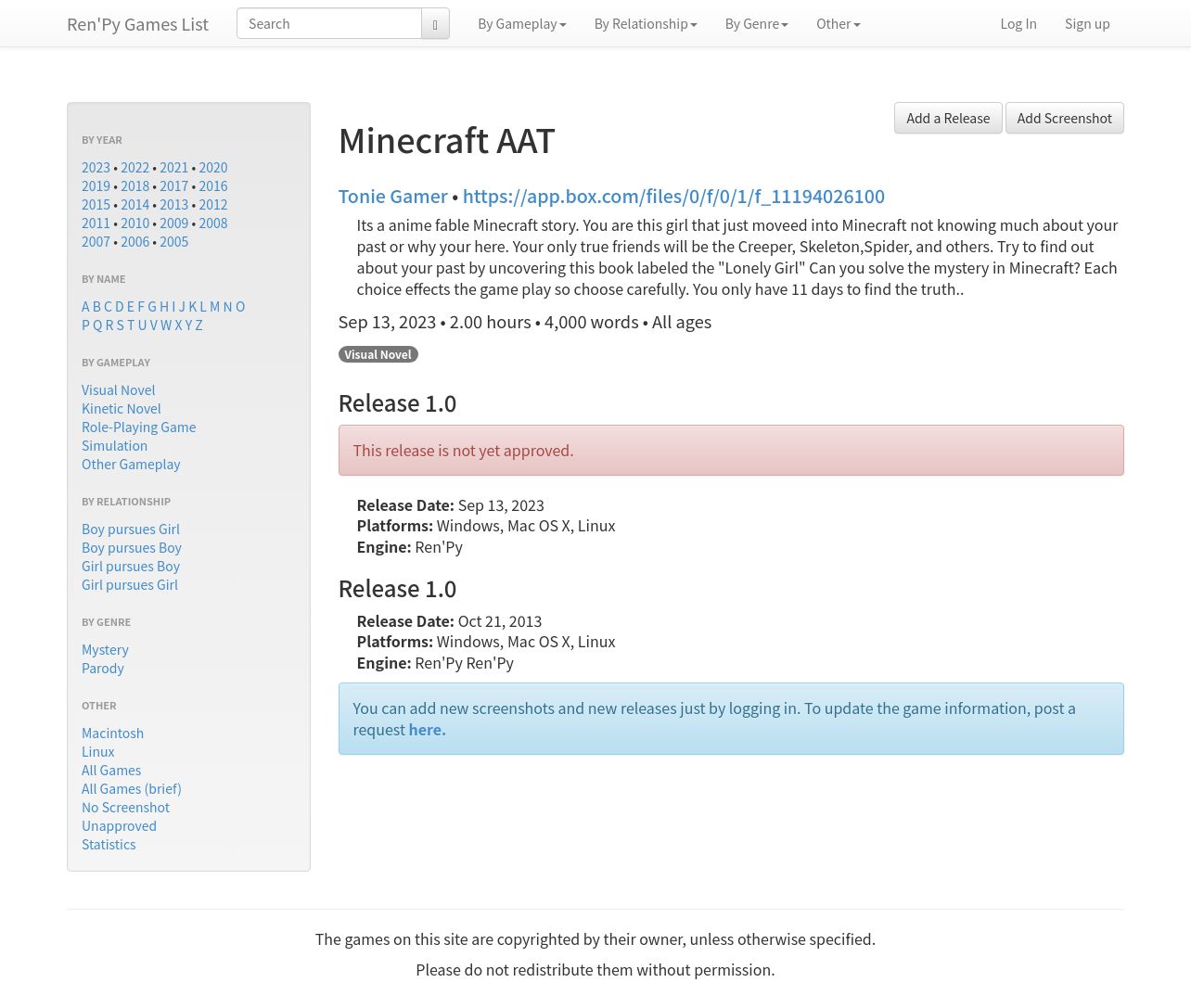Viewport: 1191px width, 1008px height.
Task: Browse games from year 2016
Action: (213, 186)
